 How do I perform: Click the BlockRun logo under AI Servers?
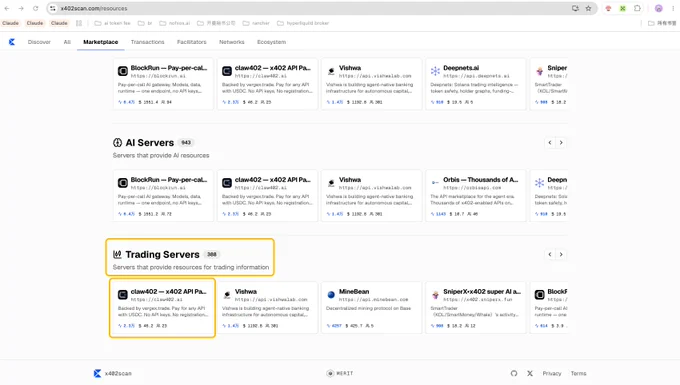coord(123,183)
